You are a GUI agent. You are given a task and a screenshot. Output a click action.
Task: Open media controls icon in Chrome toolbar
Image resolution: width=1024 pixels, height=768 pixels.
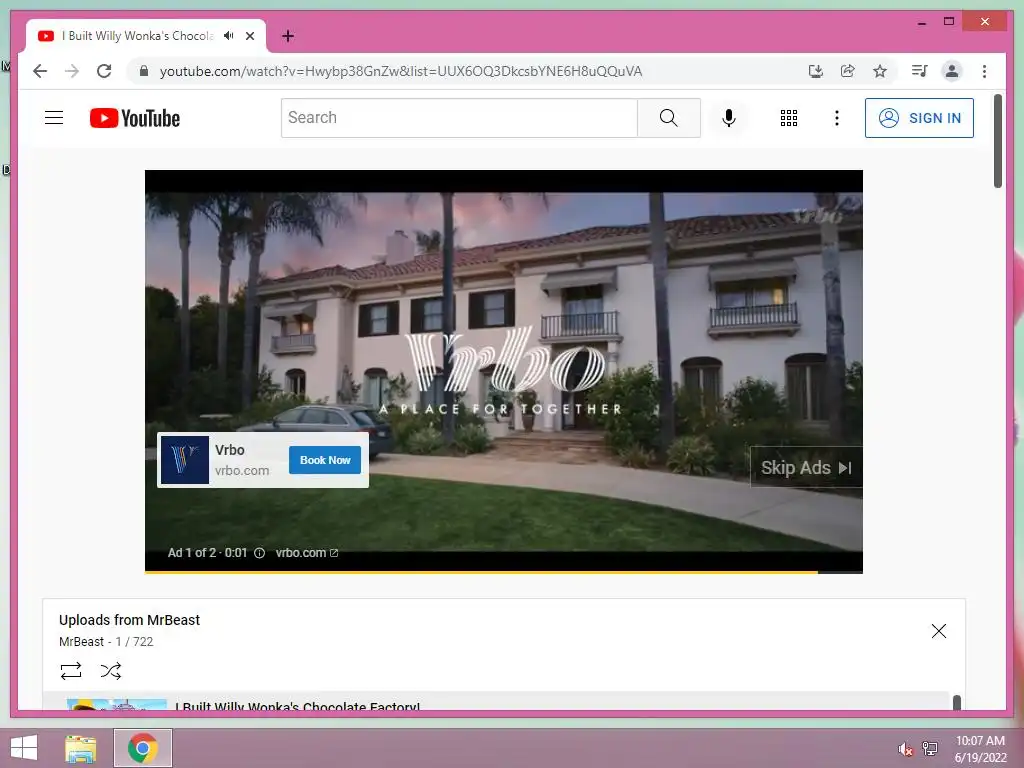[x=920, y=71]
